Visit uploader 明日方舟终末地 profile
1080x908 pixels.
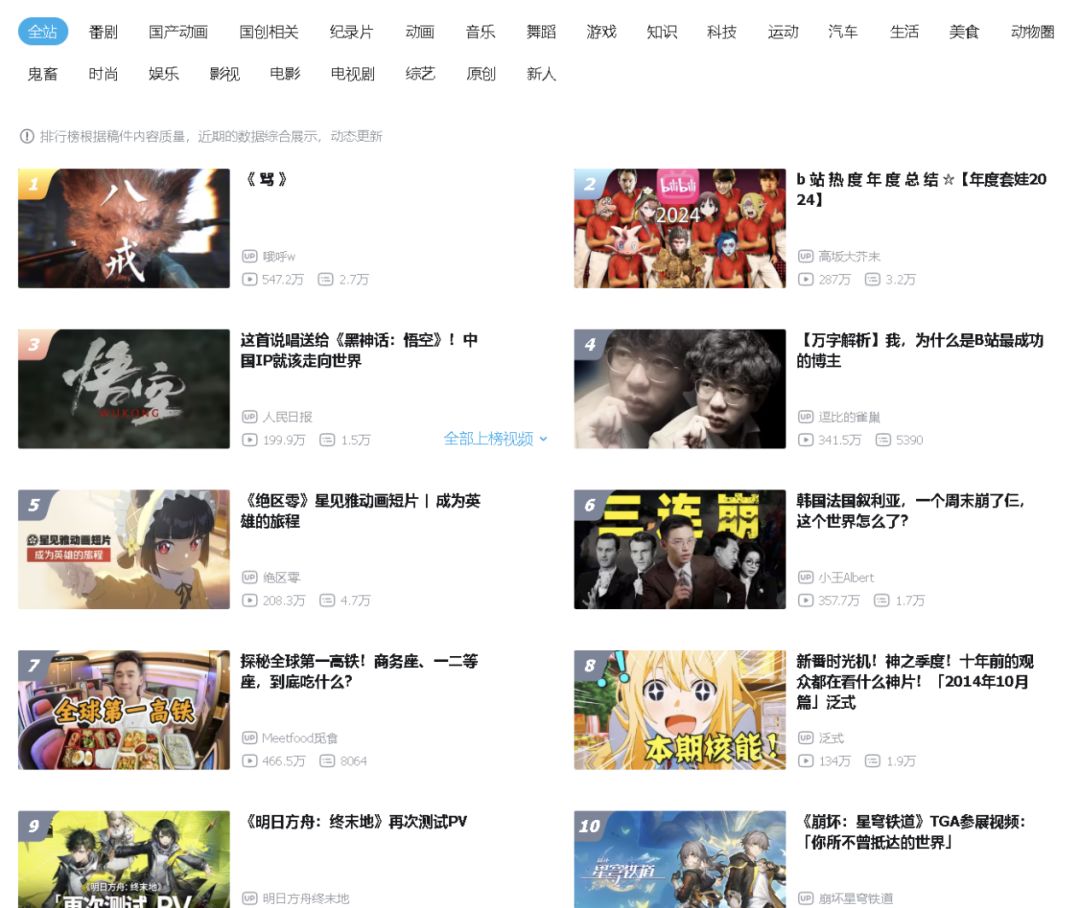click(306, 898)
